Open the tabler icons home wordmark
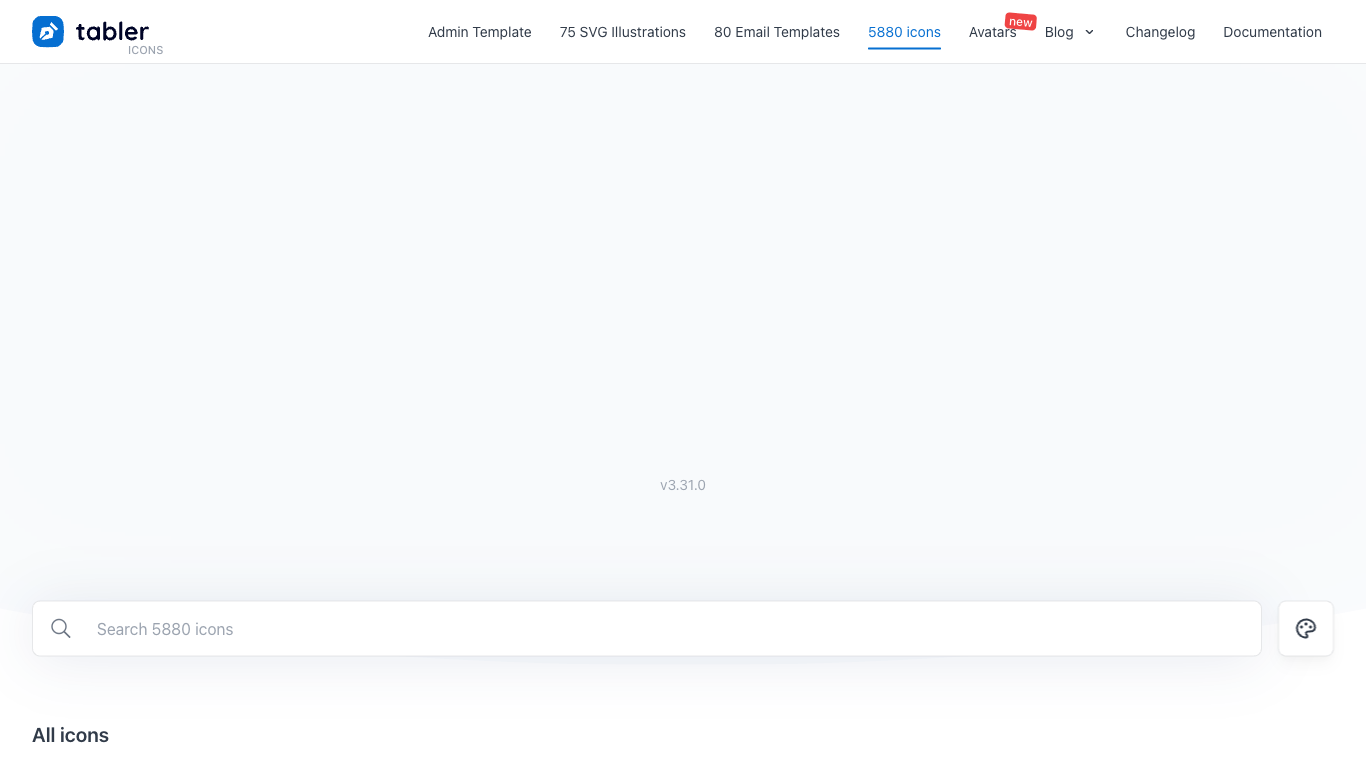Screen dimensions: 1366x768 [119, 36]
